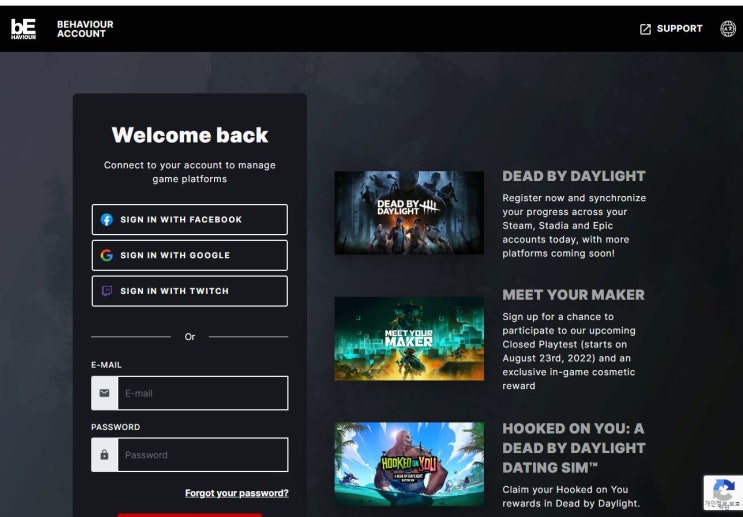Click the HOOKED ON YOU dating sim heading
This screenshot has height=517, width=743.
[x=574, y=448]
